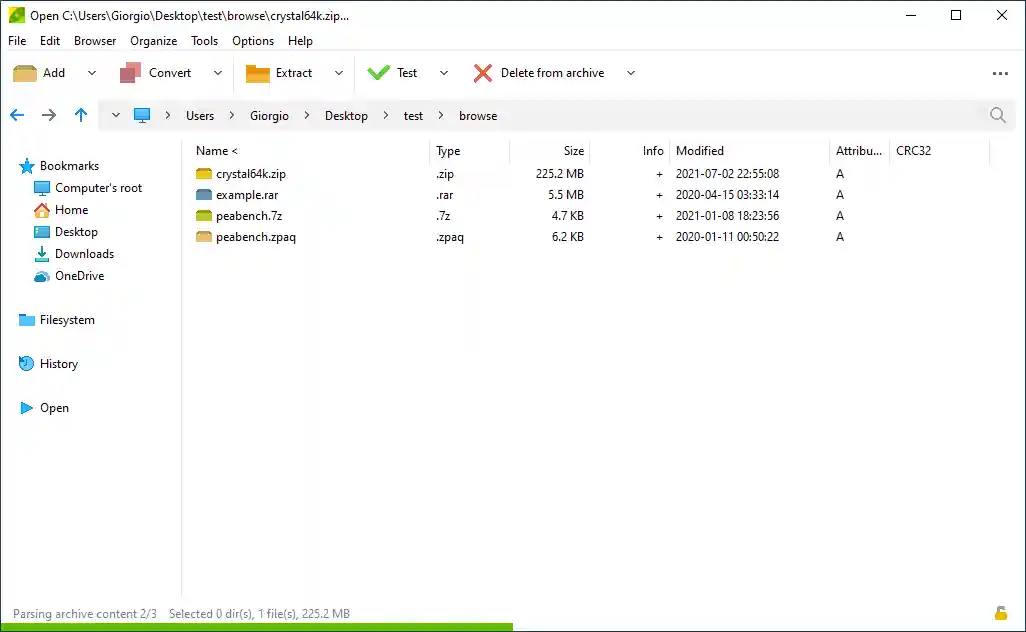Viewport: 1026px width, 632px height.
Task: Run the Test archive tool
Action: click(x=406, y=72)
